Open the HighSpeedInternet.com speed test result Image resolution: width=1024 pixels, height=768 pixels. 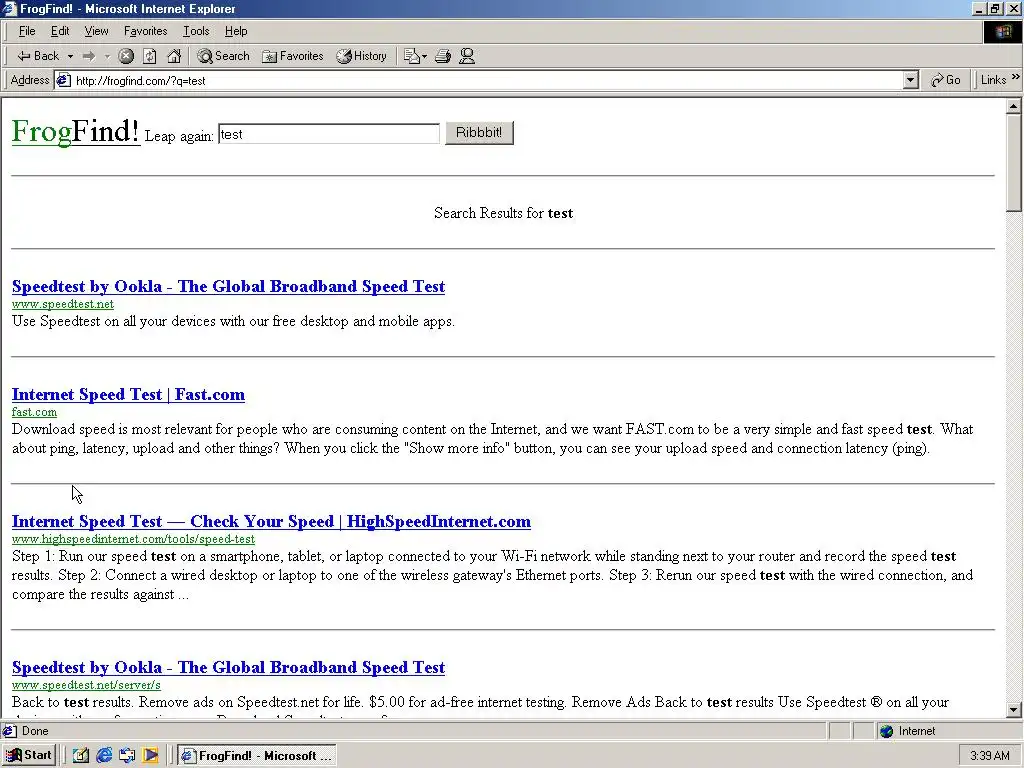click(x=271, y=521)
